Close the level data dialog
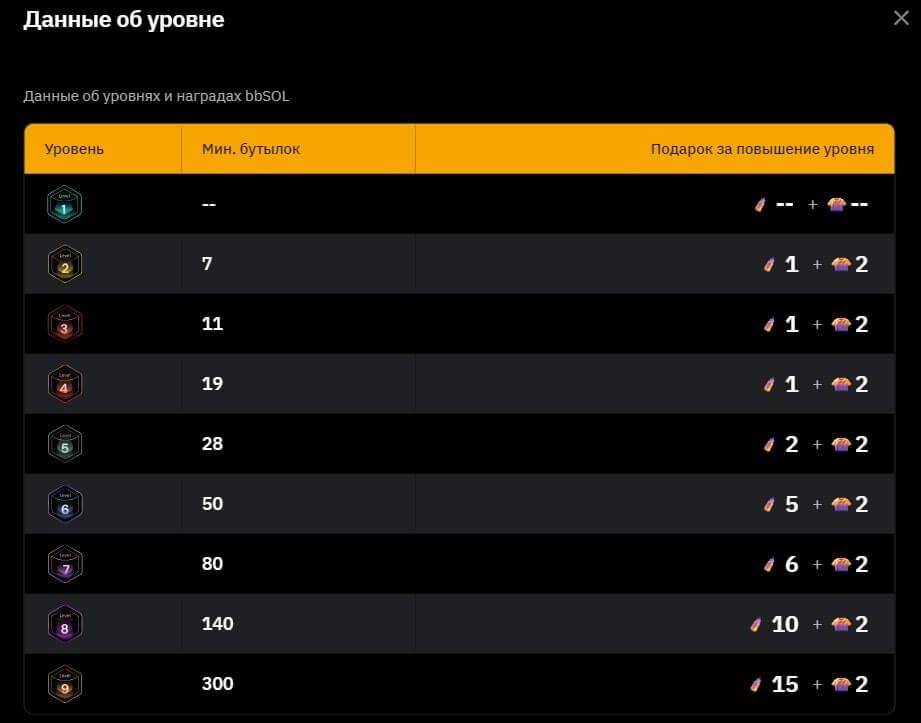The width and height of the screenshot is (921, 723). [x=901, y=17]
